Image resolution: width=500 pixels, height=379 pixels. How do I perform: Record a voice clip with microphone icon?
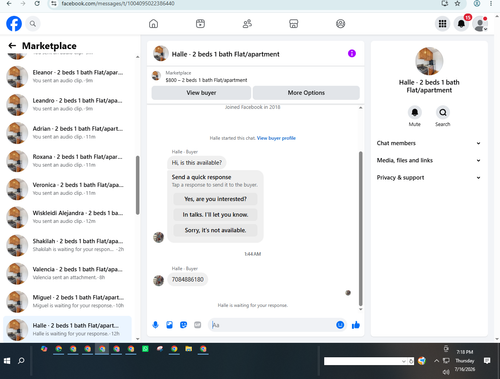point(155,325)
